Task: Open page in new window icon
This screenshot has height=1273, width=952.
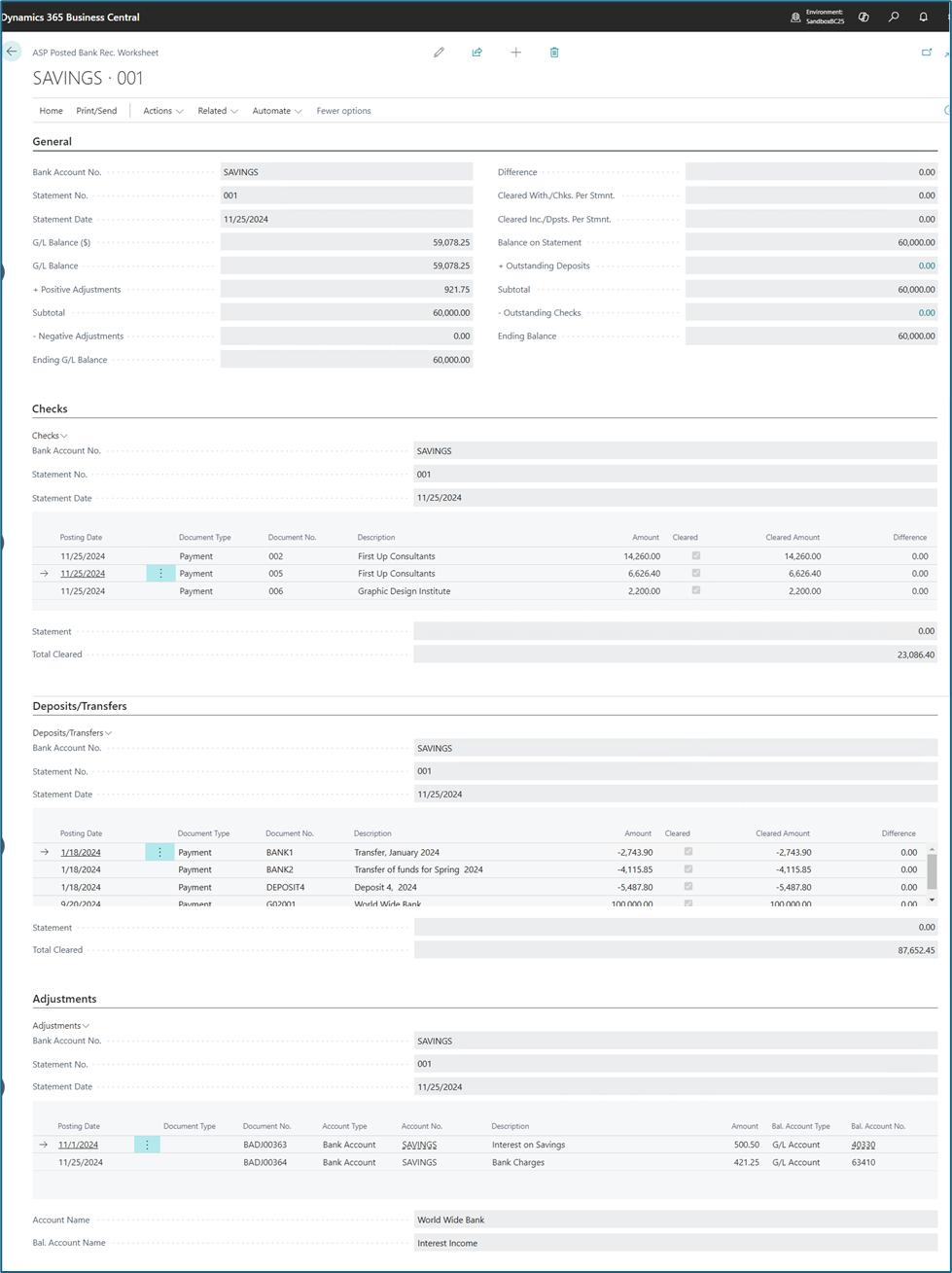Action: tap(926, 53)
